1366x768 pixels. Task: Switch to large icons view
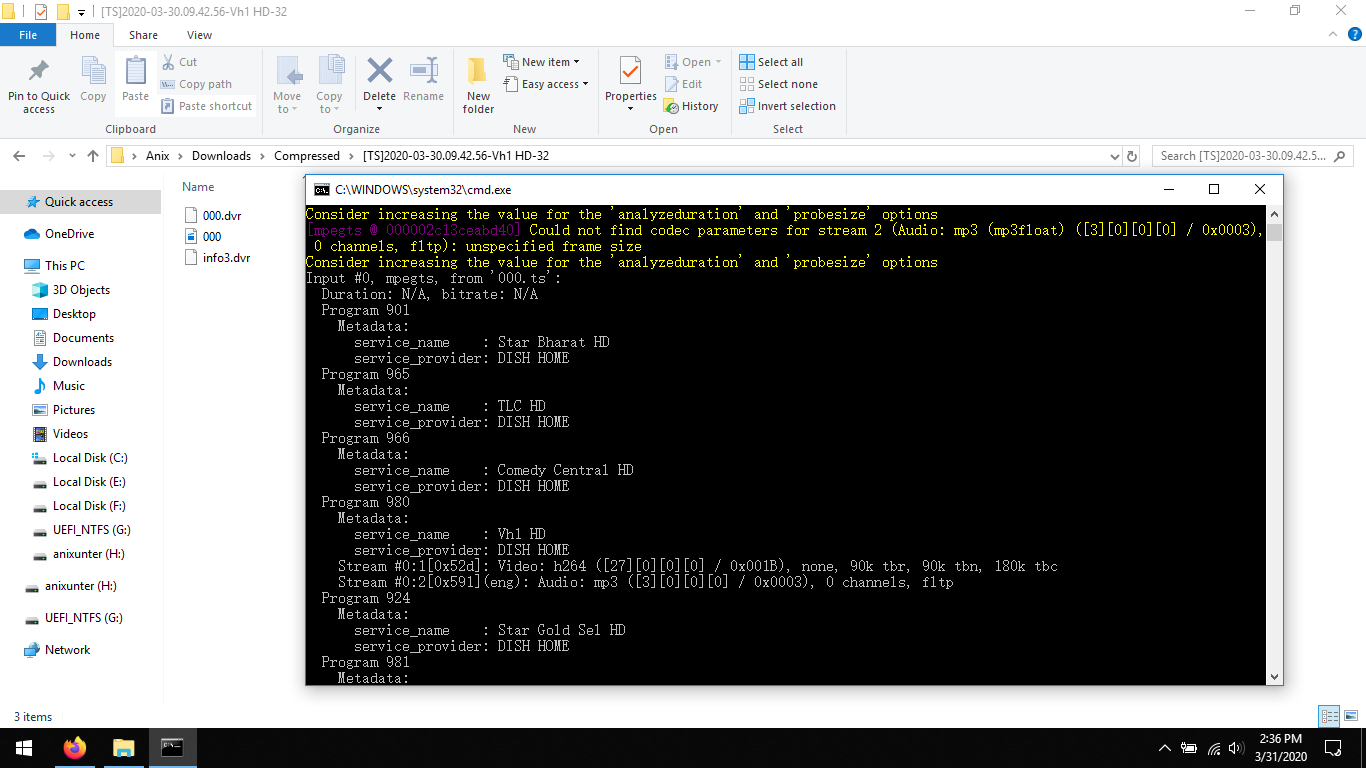coord(1351,716)
